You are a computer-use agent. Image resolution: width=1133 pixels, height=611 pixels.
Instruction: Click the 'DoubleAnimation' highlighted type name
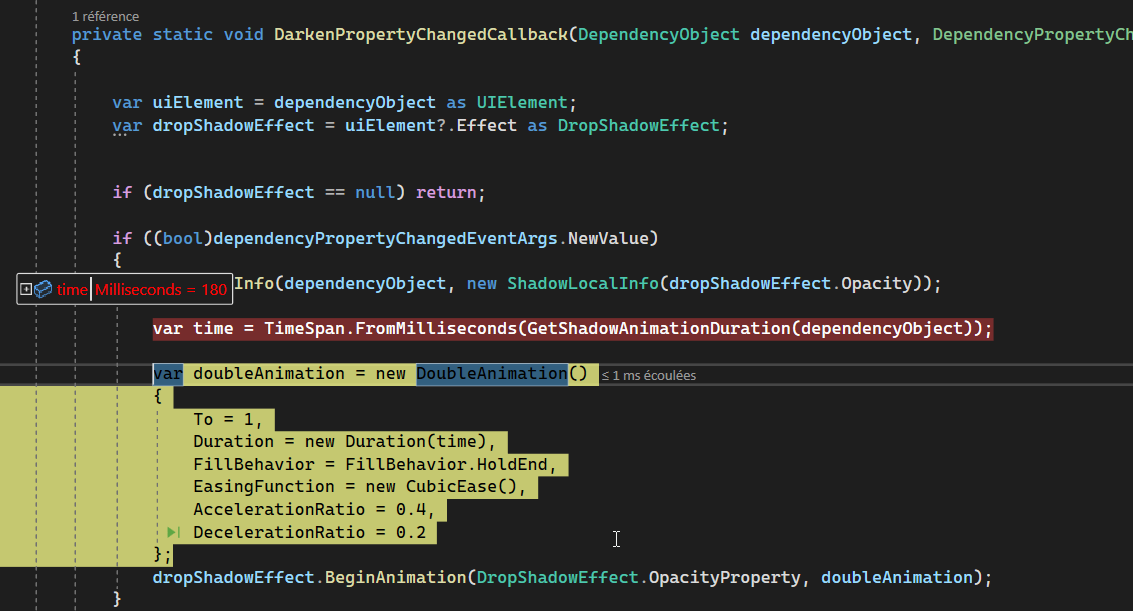tap(491, 373)
